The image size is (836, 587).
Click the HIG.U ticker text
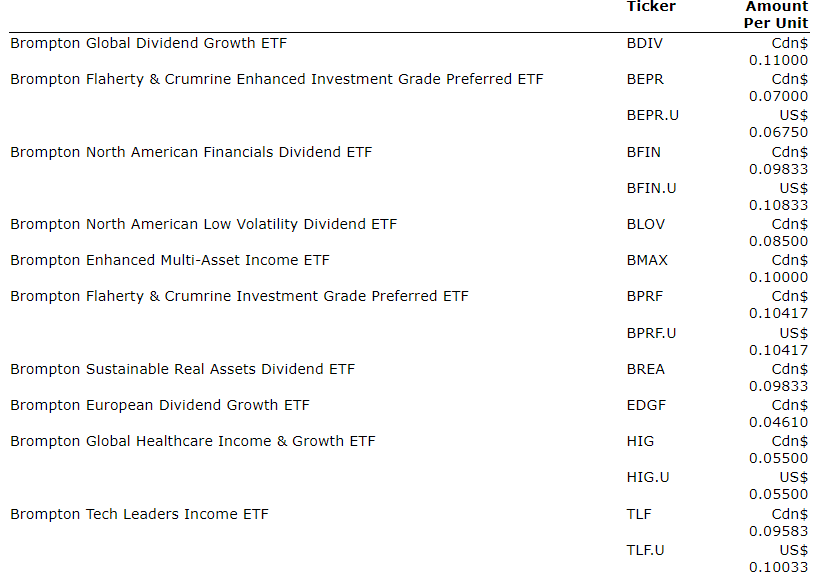click(x=648, y=477)
